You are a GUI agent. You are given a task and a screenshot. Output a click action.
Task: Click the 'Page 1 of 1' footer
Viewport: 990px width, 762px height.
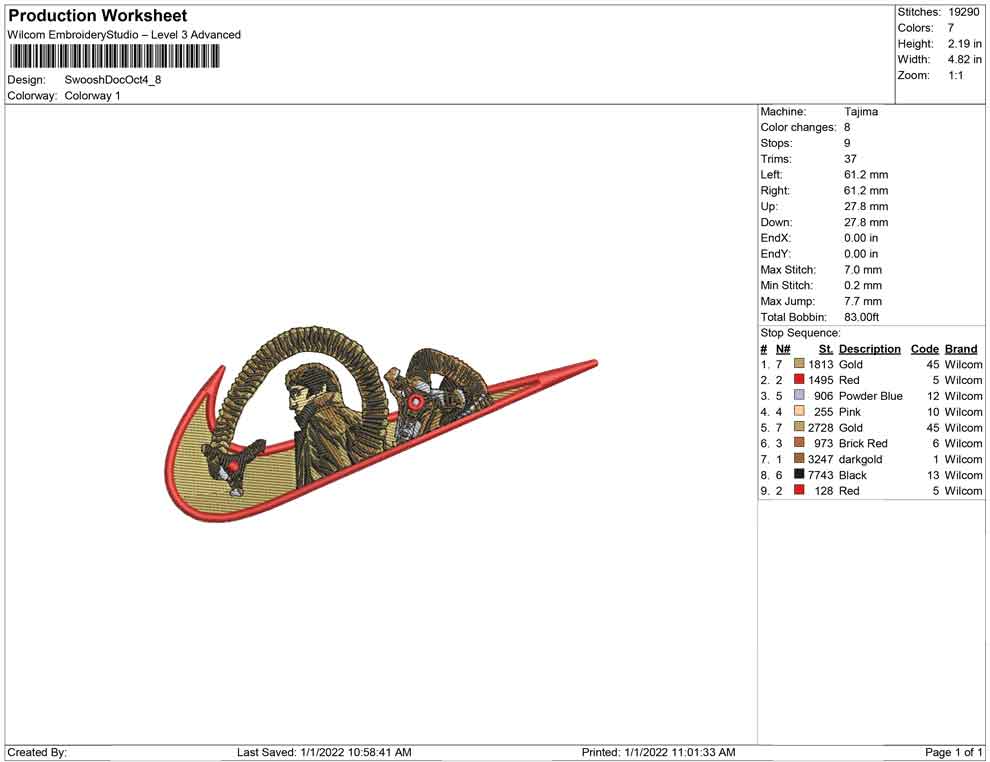[x=953, y=752]
